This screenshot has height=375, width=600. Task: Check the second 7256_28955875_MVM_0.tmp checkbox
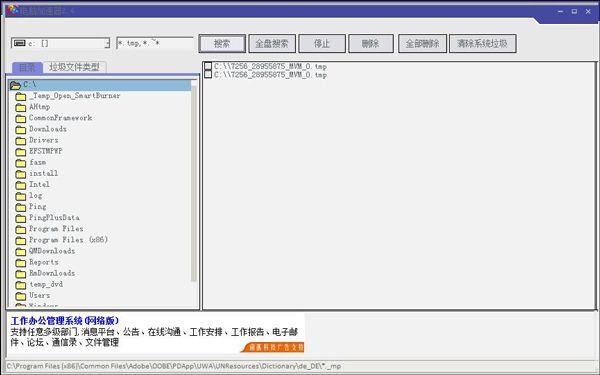pyautogui.click(x=208, y=74)
